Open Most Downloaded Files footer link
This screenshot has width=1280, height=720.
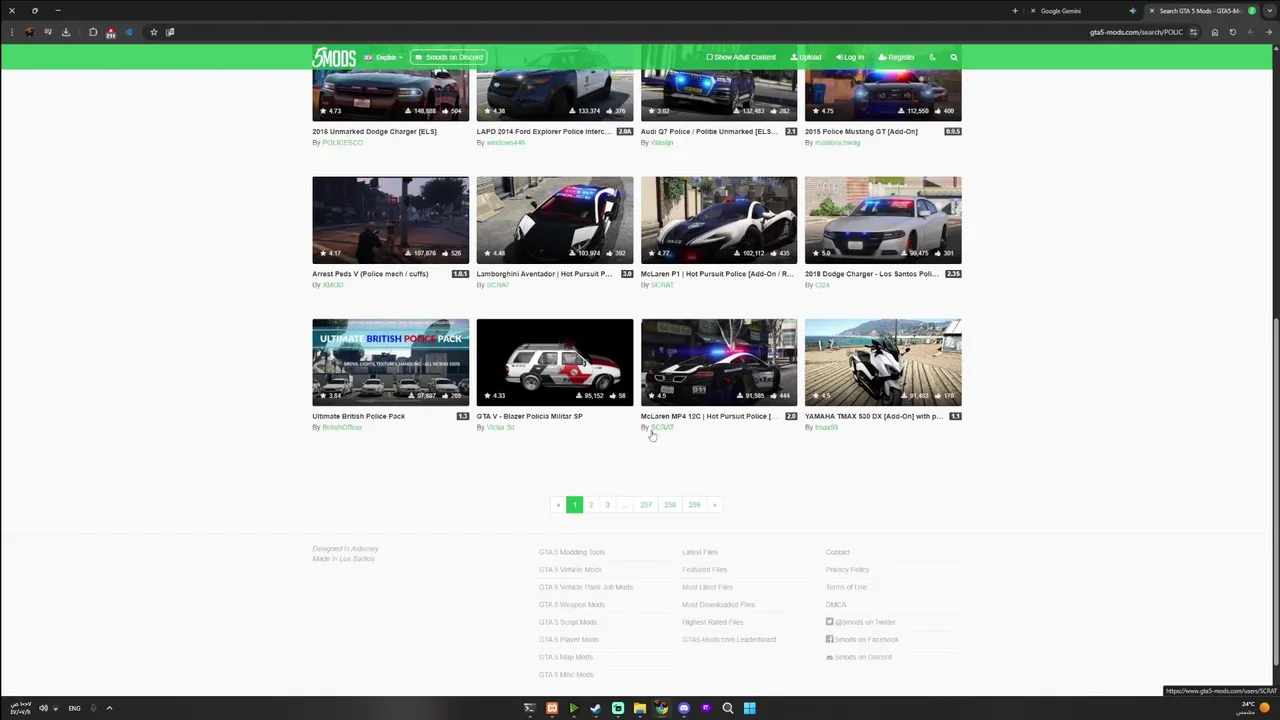click(x=718, y=605)
